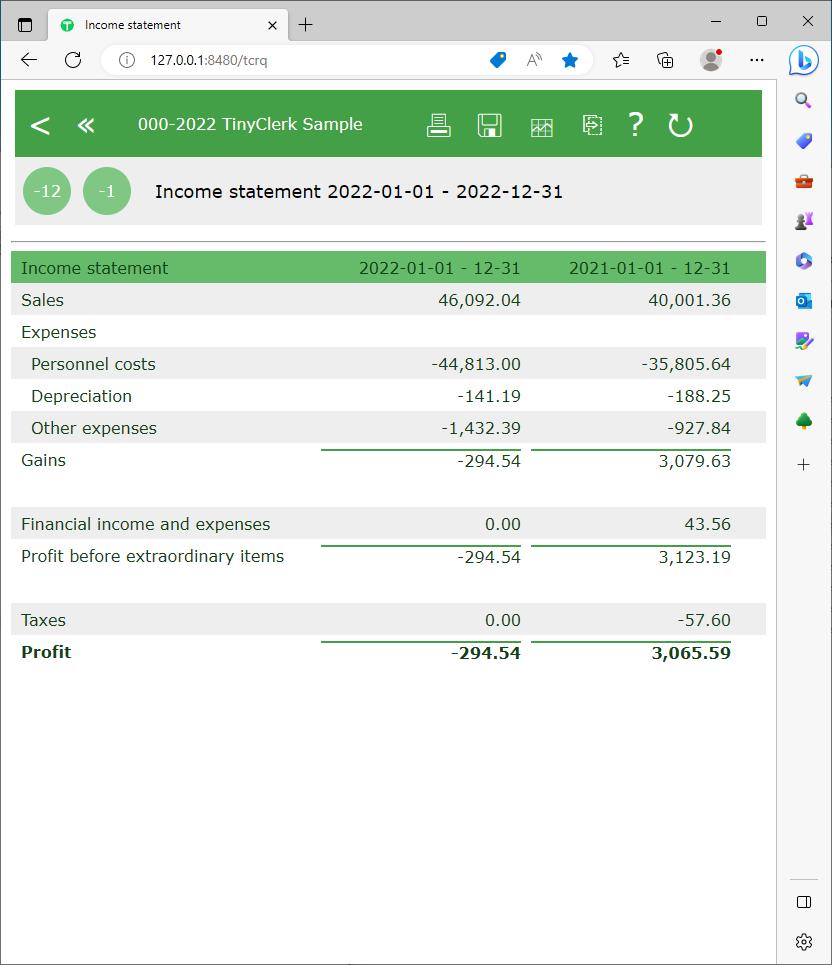This screenshot has width=832, height=965.
Task: Reload report with the circular arrow icon
Action: pyautogui.click(x=680, y=125)
